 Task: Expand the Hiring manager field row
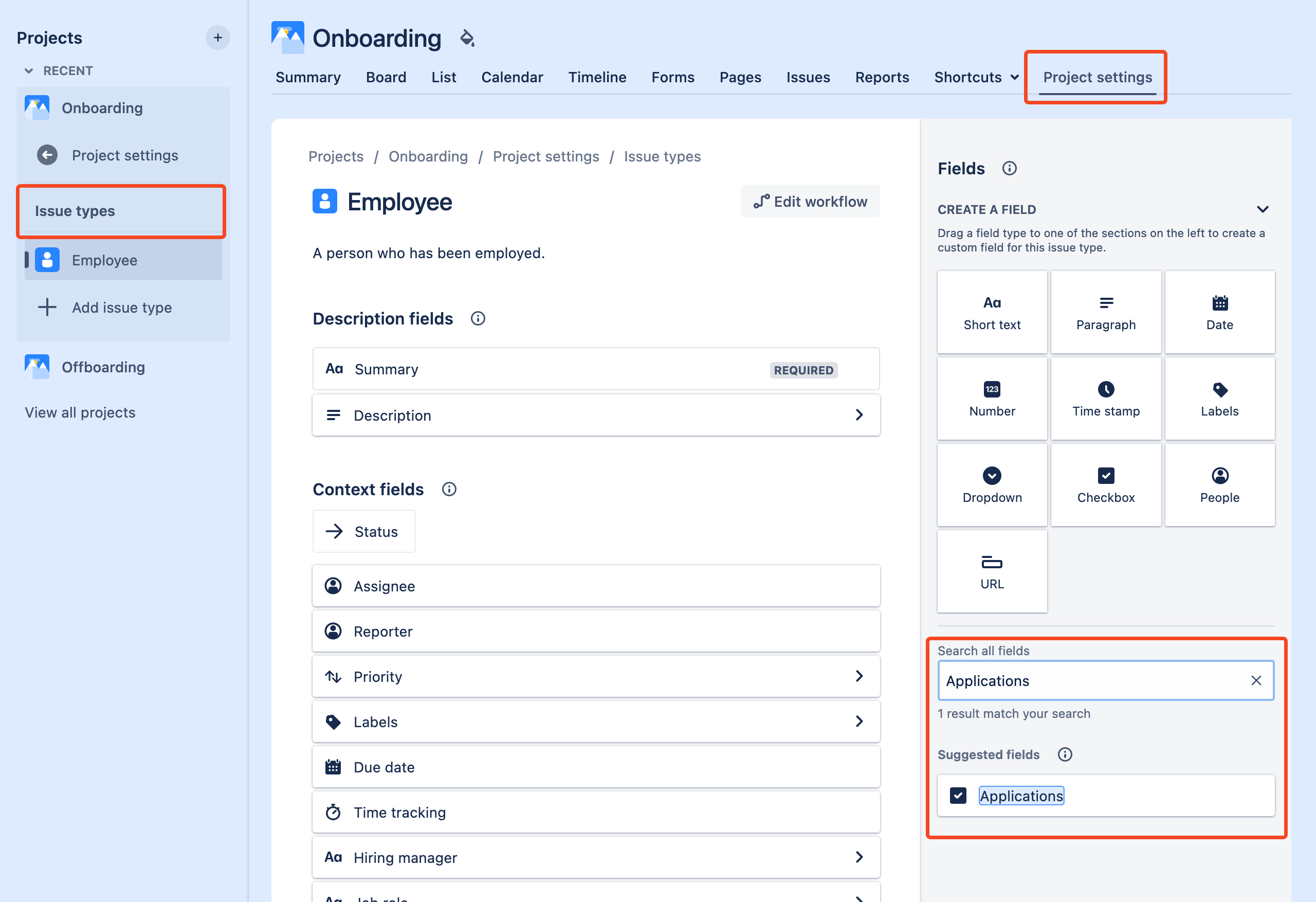tap(596, 858)
